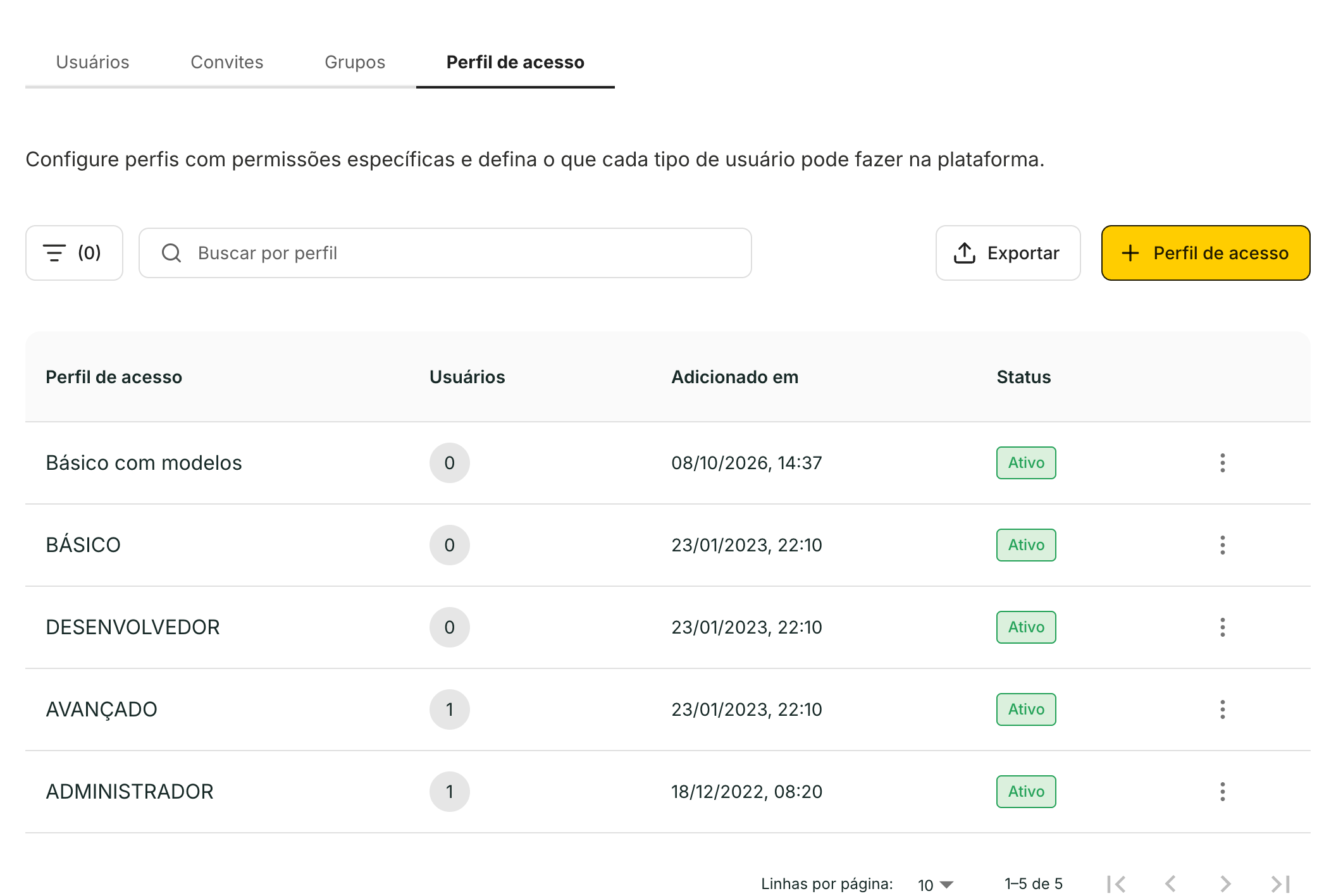Click the Ativo status badge for DESENVOLVEDOR
Screen dimensions: 1336x896
1026,627
